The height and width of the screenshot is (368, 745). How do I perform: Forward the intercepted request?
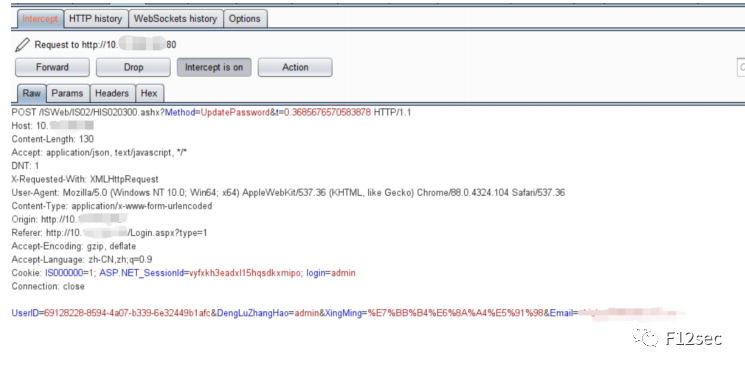tap(52, 67)
